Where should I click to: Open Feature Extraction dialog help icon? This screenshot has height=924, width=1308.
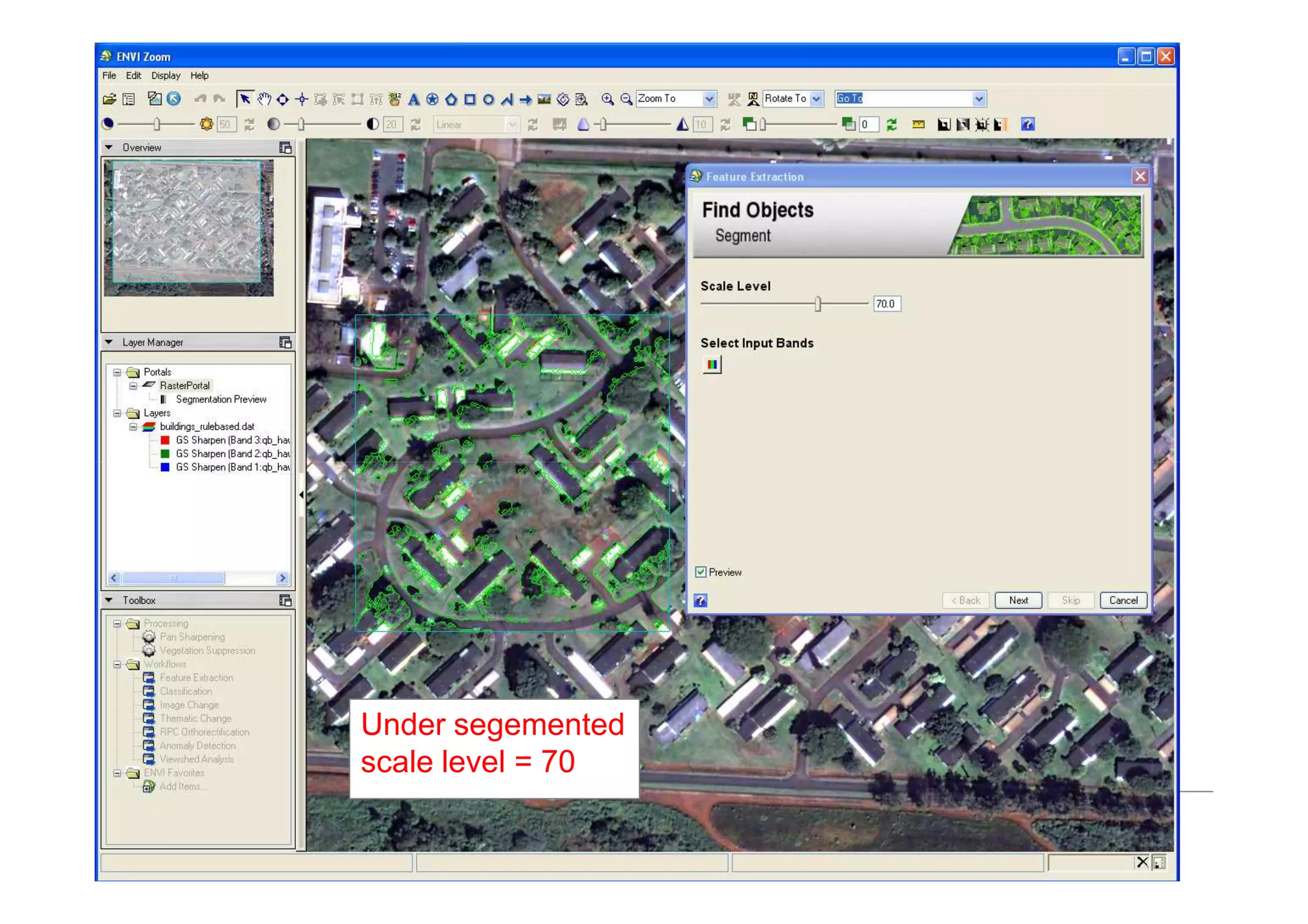point(701,600)
